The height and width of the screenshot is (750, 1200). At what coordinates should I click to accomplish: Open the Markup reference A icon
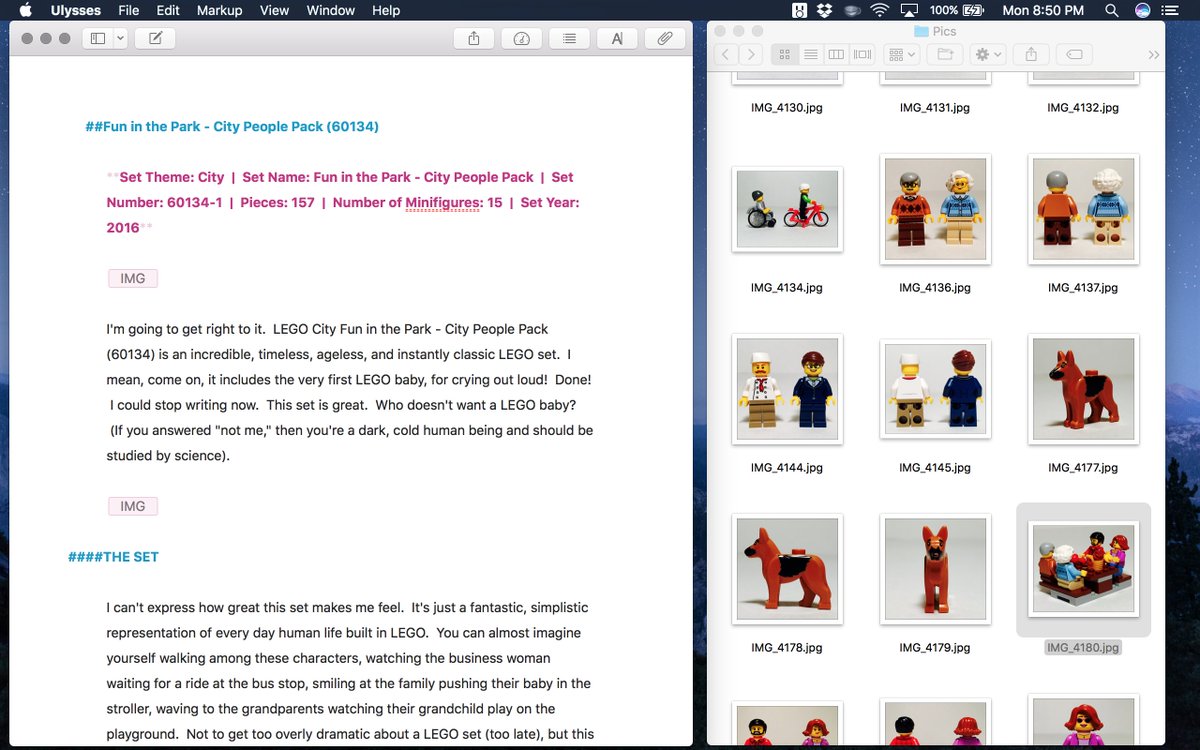tap(617, 38)
